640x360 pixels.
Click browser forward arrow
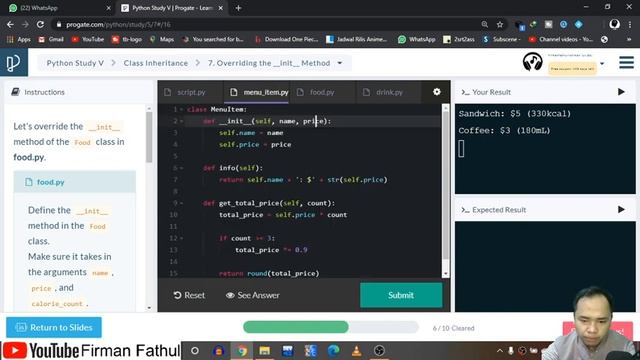(25, 24)
